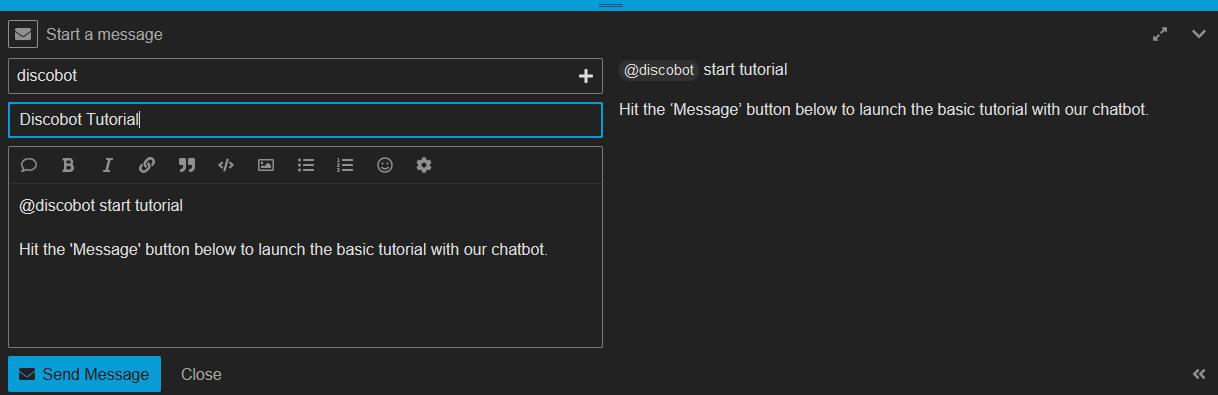Add a blockquote with the quotation marks icon
This screenshot has width=1218, height=395.
click(x=186, y=165)
